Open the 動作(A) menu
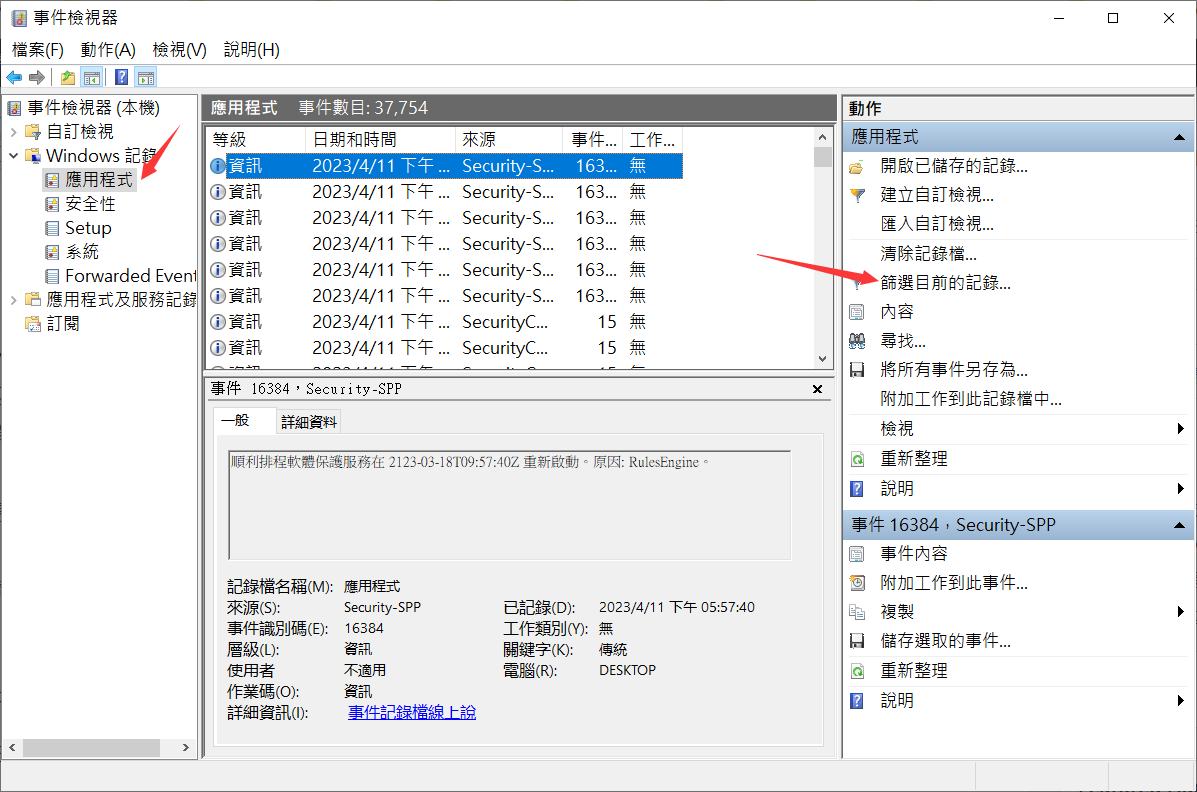The height and width of the screenshot is (792, 1197). tap(108, 50)
